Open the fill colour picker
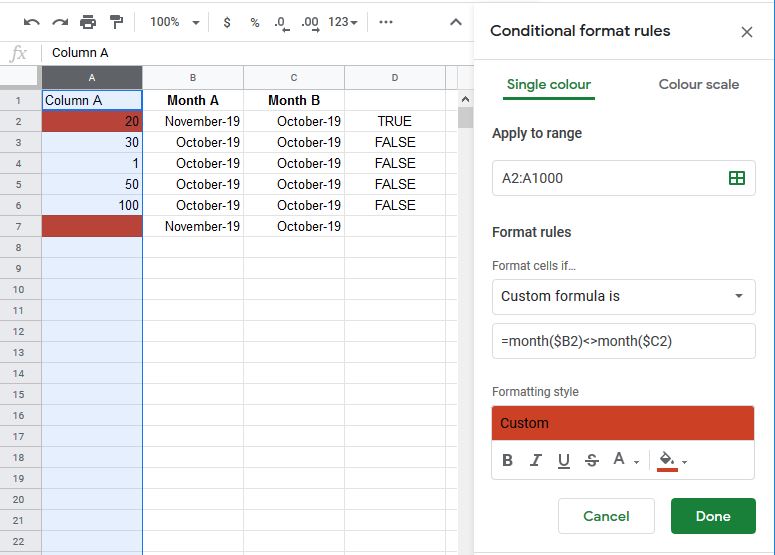The height and width of the screenshot is (555, 775). click(x=672, y=461)
